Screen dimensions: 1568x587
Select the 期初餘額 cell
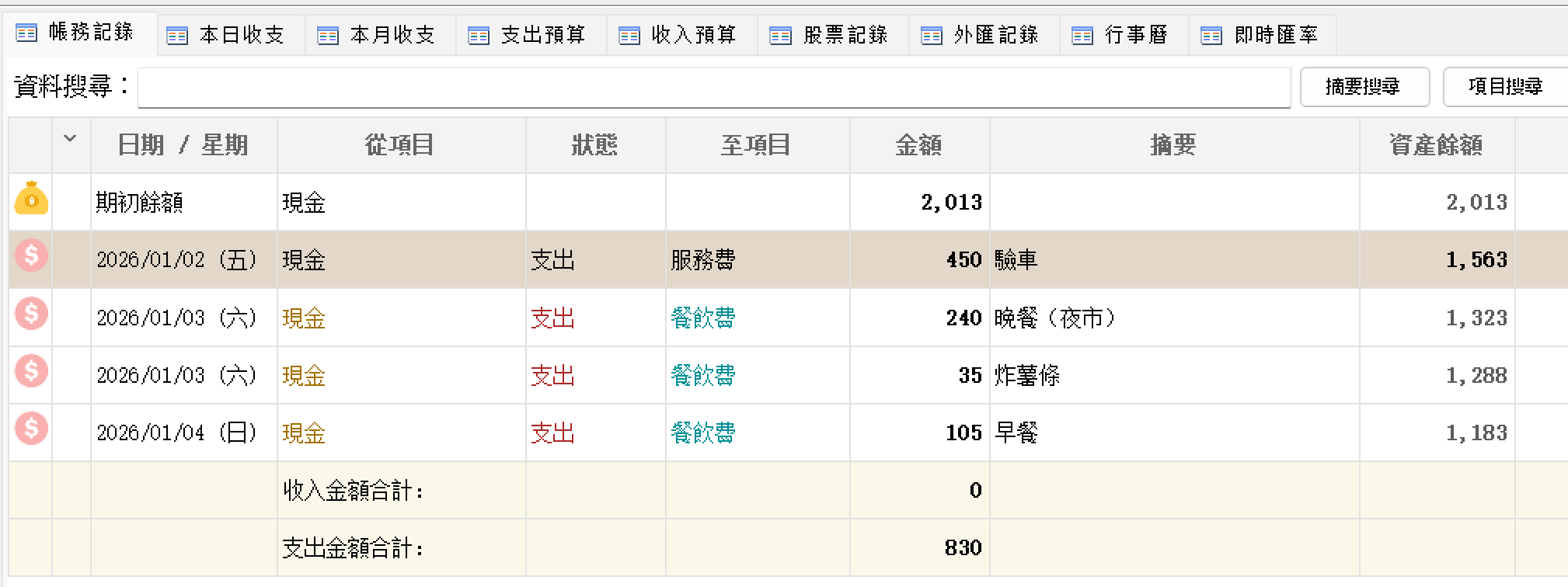pyautogui.click(x=183, y=202)
